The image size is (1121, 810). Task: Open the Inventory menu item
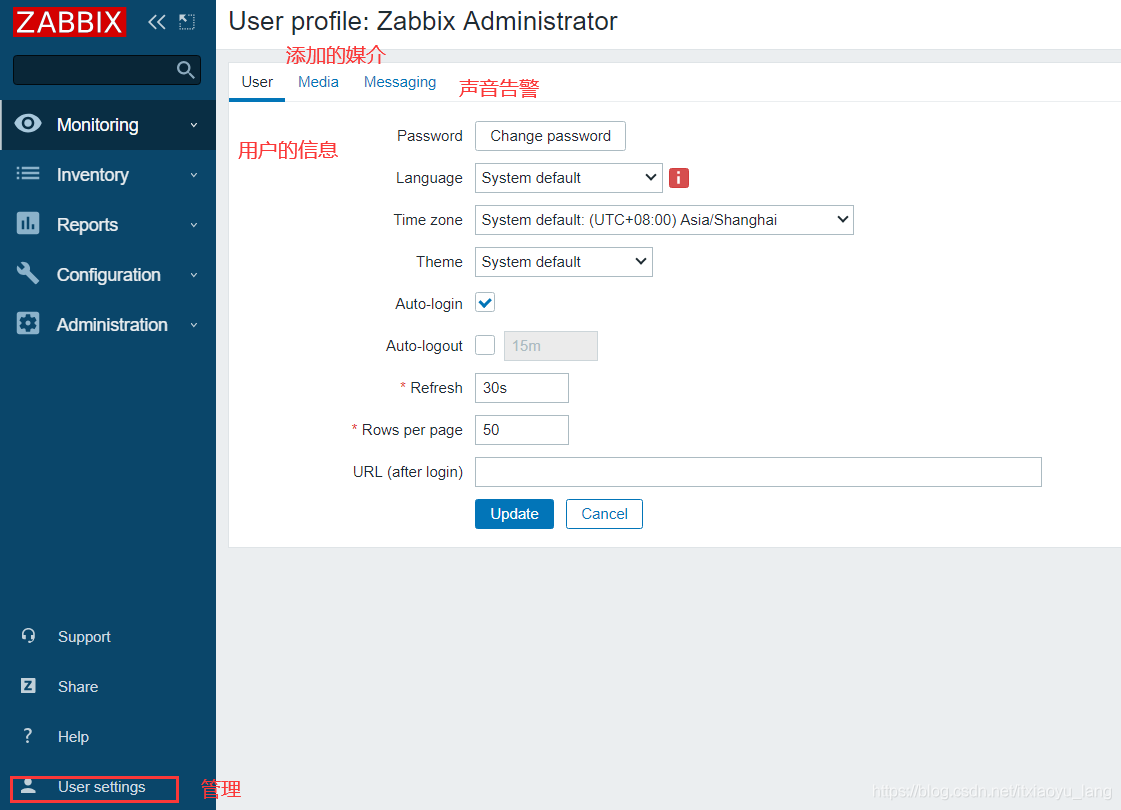pos(108,175)
